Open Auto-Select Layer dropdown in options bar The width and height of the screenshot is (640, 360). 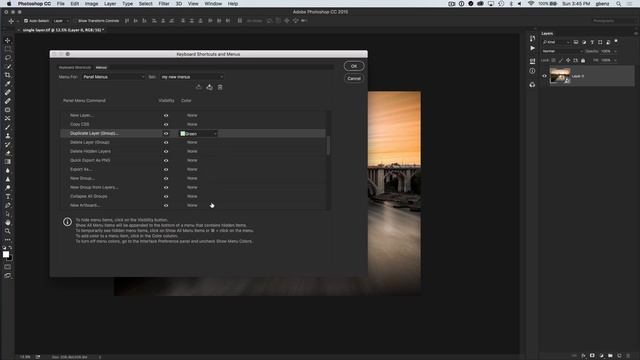click(x=61, y=20)
